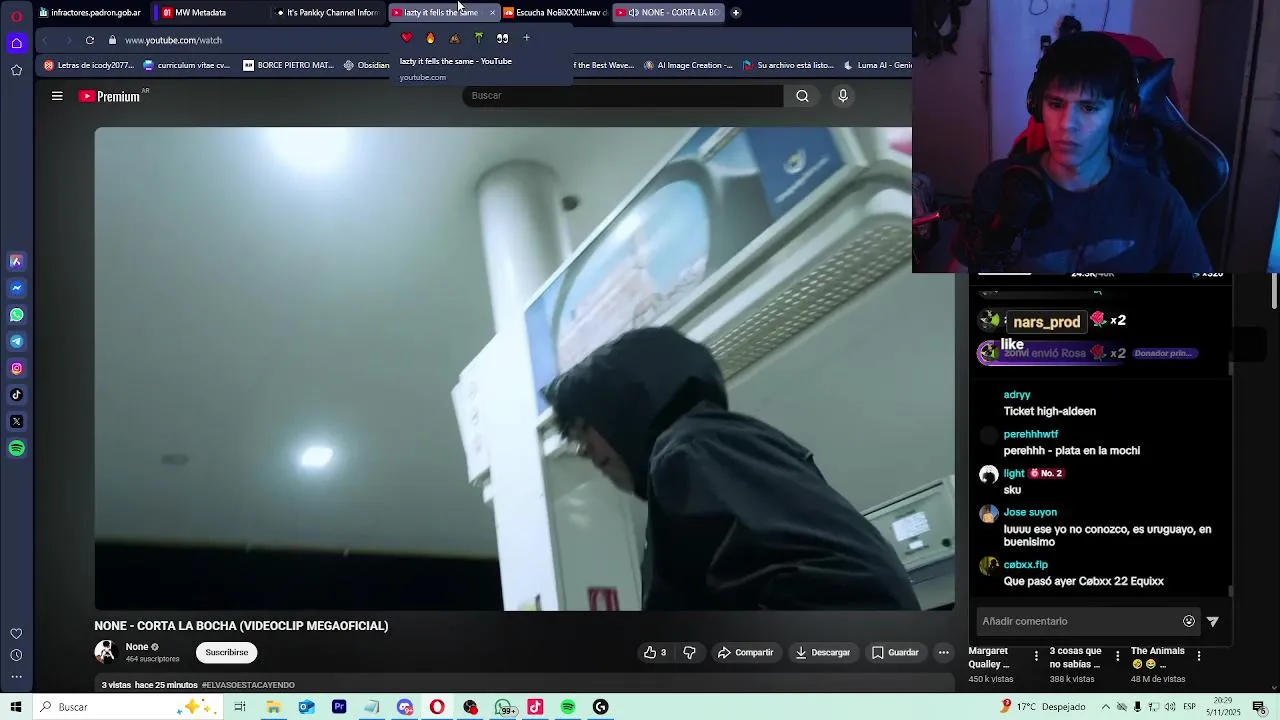The width and height of the screenshot is (1280, 720).
Task: Click the YouTube search magnifier button
Action: coord(802,96)
